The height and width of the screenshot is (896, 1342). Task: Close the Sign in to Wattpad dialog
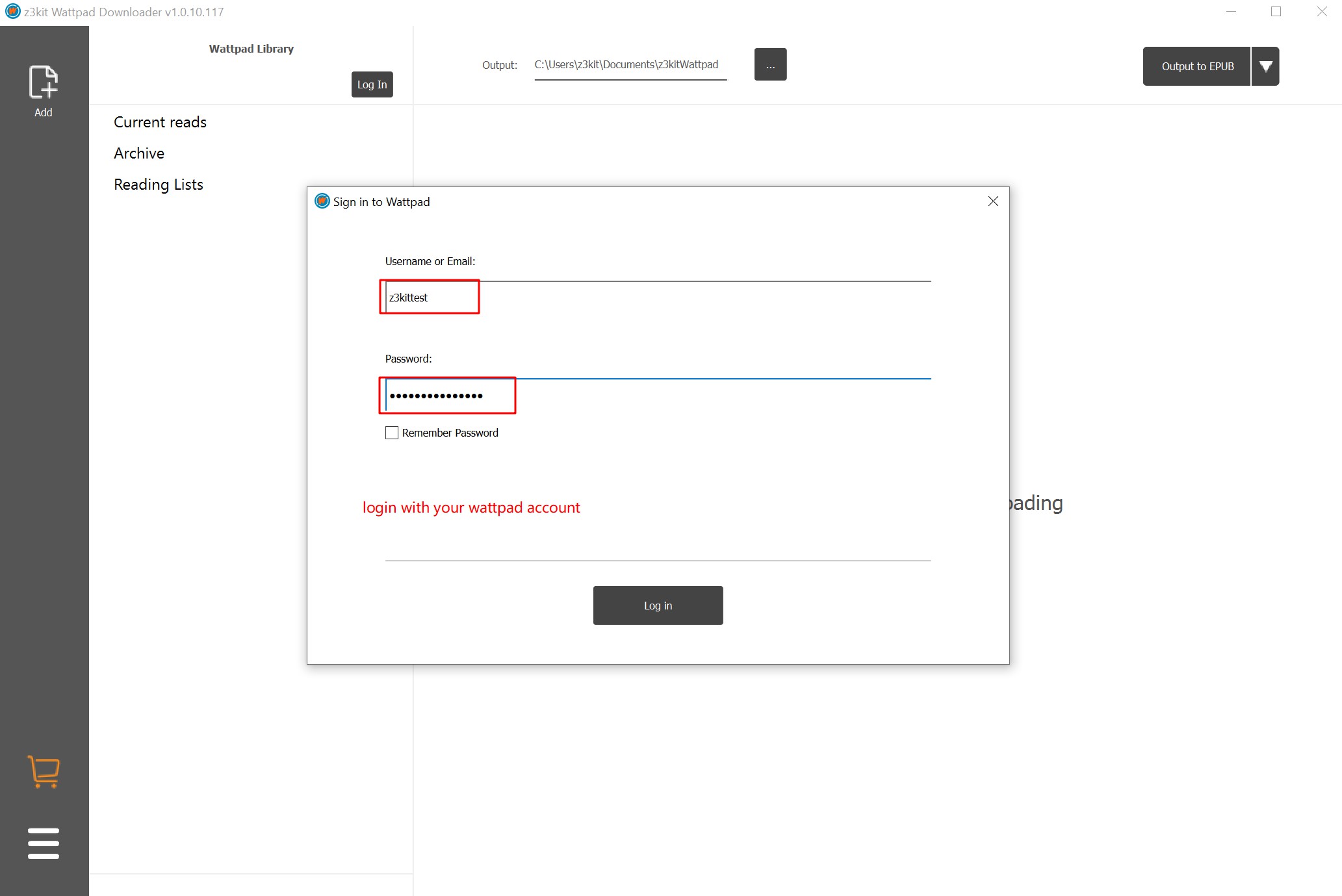[993, 201]
